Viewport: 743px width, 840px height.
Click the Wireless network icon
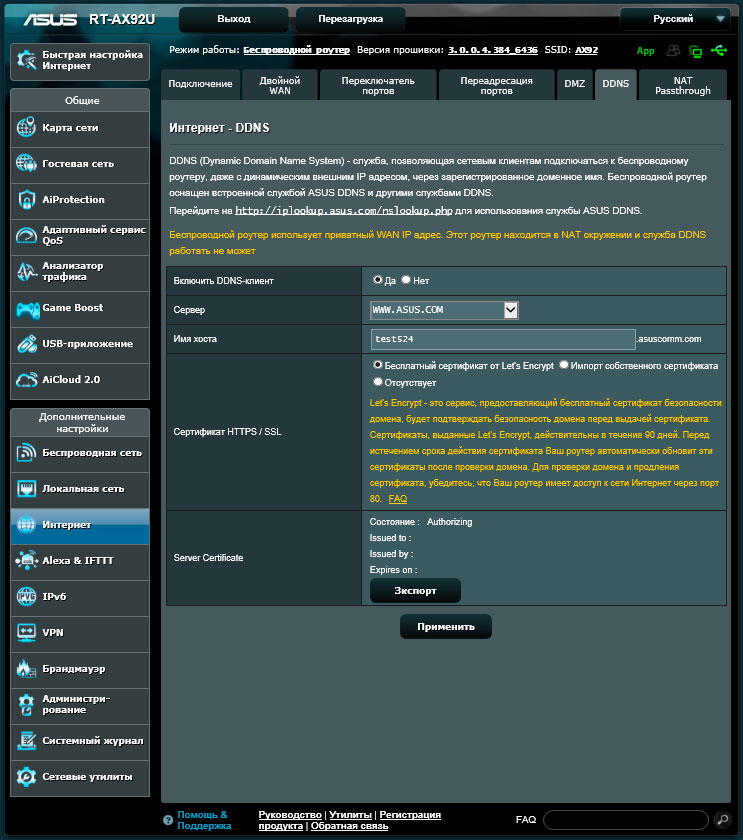(x=26, y=453)
